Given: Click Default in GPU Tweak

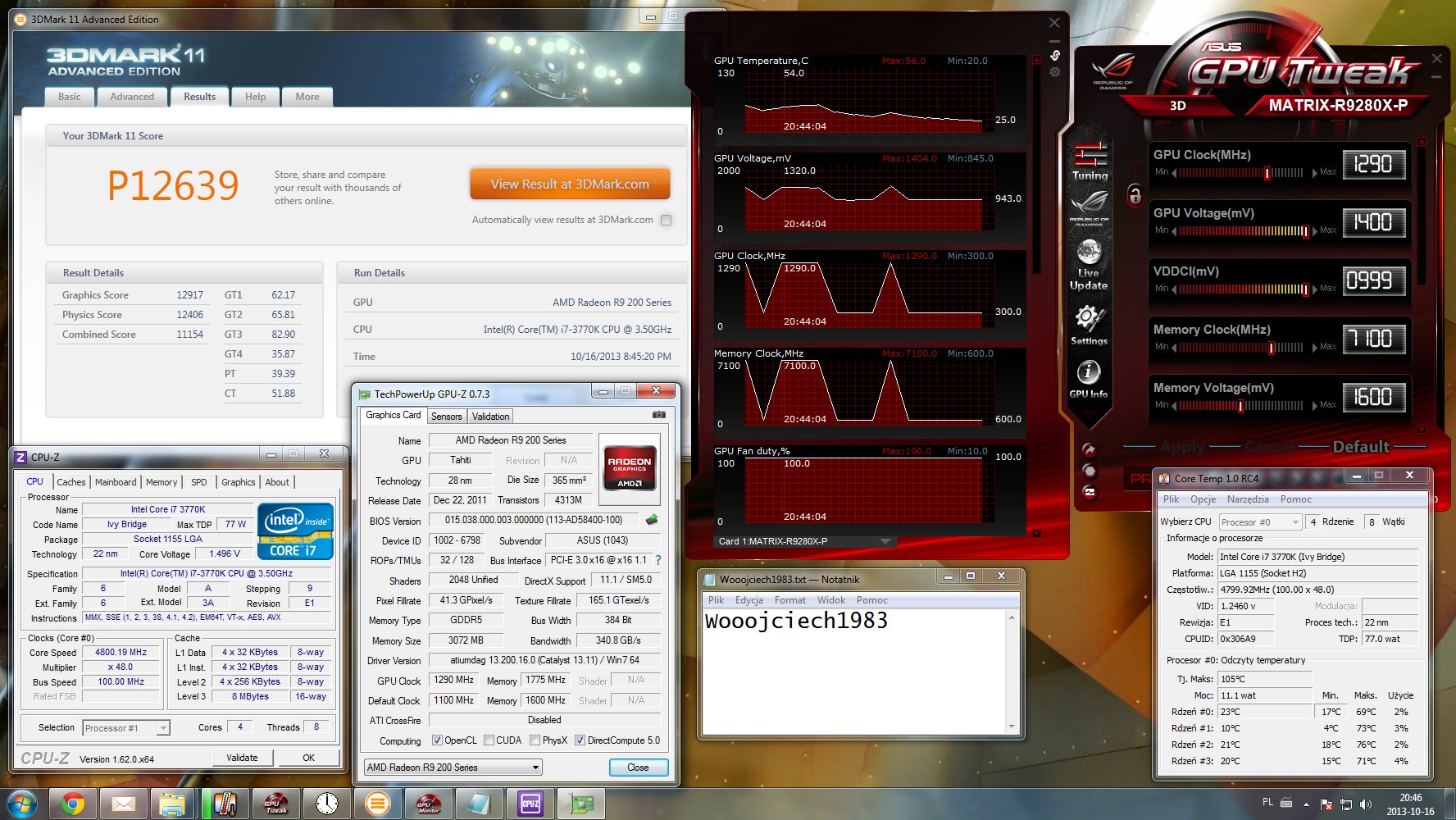Looking at the screenshot, I should click(x=1361, y=447).
